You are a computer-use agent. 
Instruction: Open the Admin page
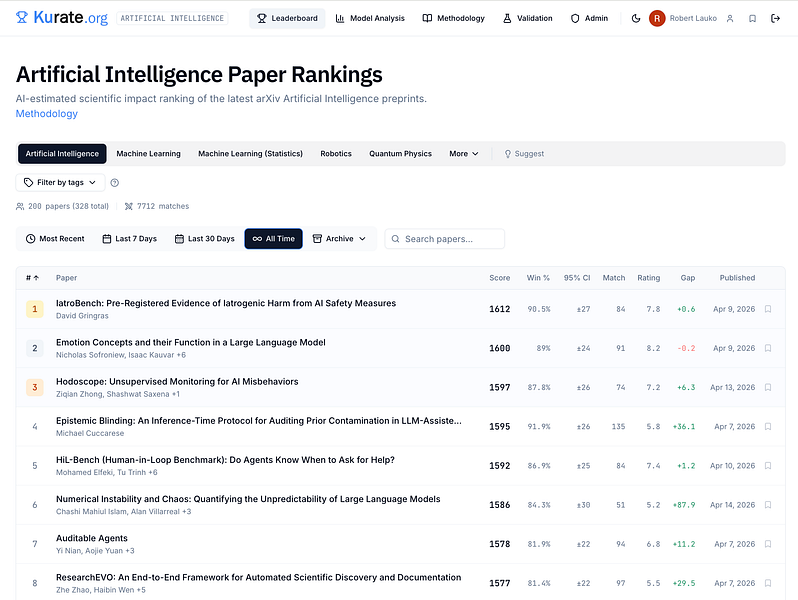point(589,18)
